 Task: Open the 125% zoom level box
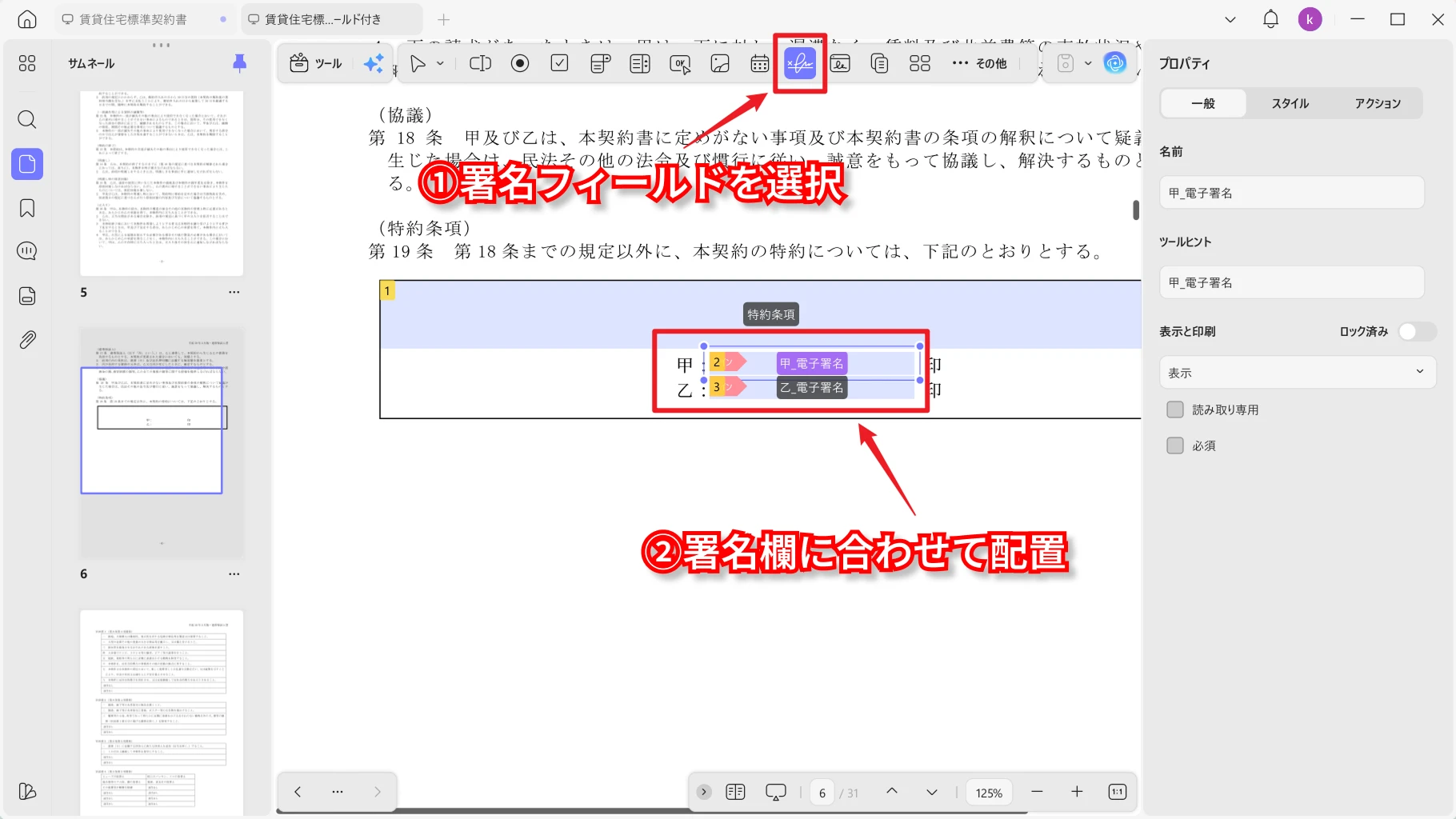coord(989,793)
